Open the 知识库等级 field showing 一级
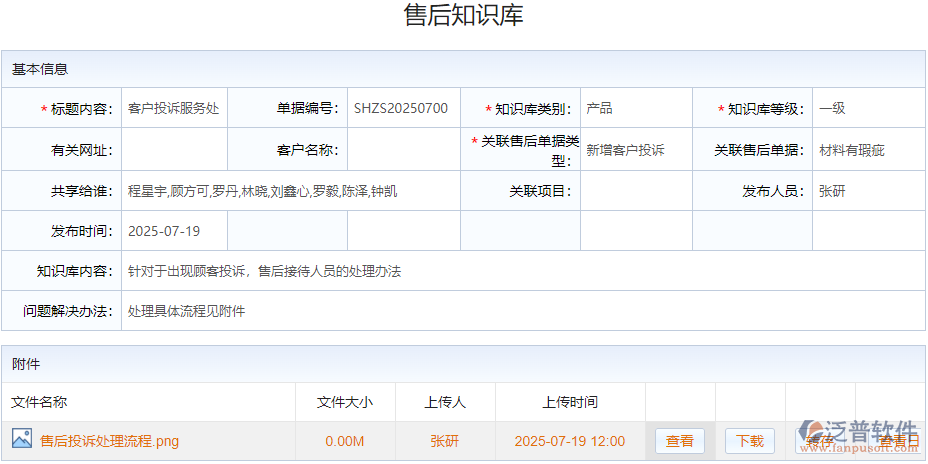 868,109
